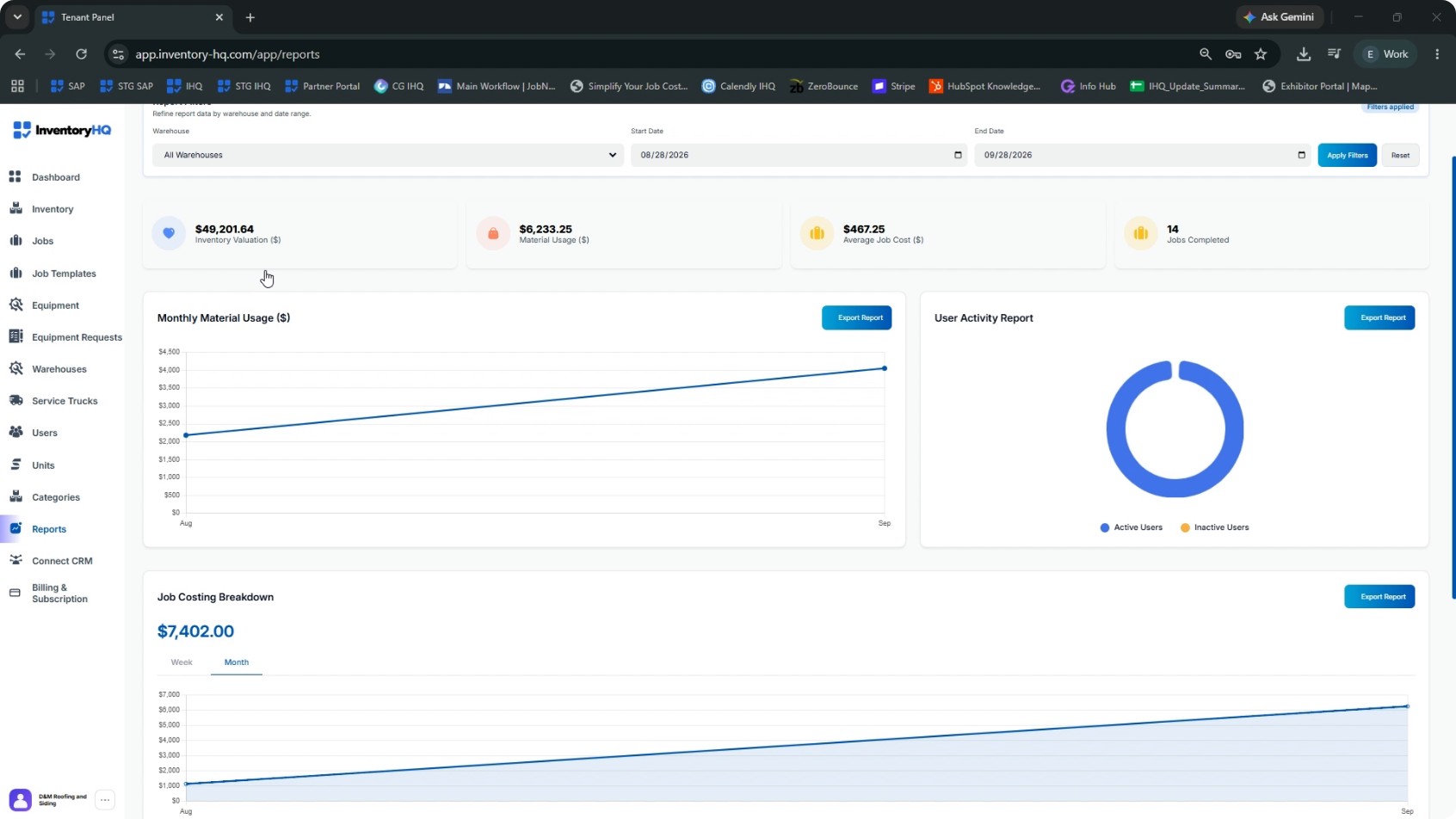Open the Start Date calendar picker
Screen dimensions: 1456x819
[958, 155]
